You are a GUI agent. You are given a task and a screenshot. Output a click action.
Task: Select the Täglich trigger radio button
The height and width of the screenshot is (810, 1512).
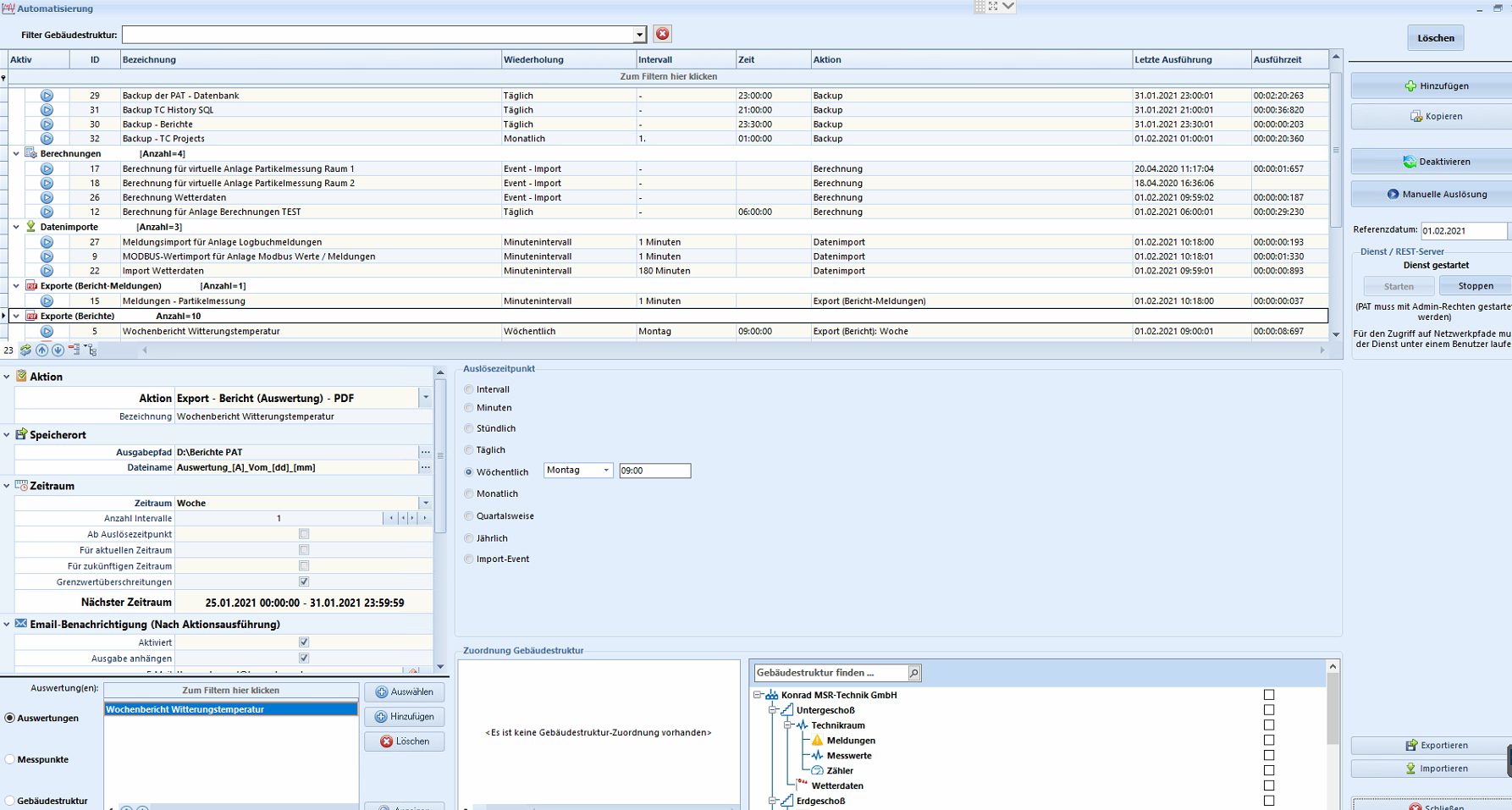pyautogui.click(x=469, y=450)
